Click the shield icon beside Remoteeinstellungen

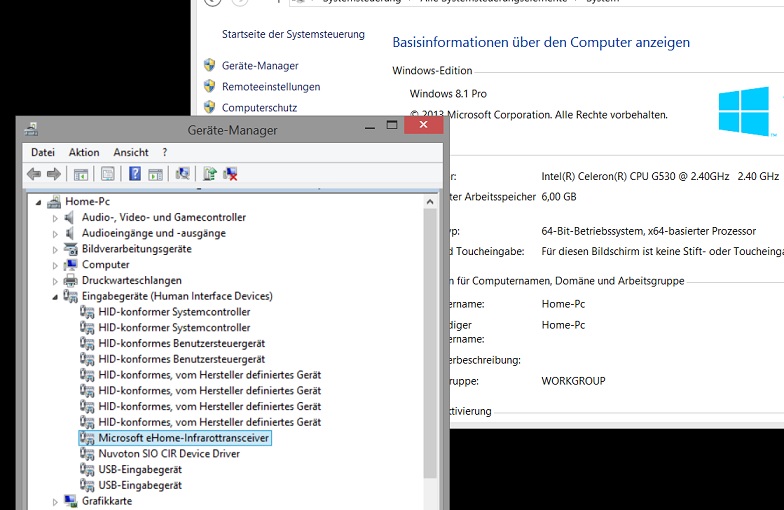[210, 86]
